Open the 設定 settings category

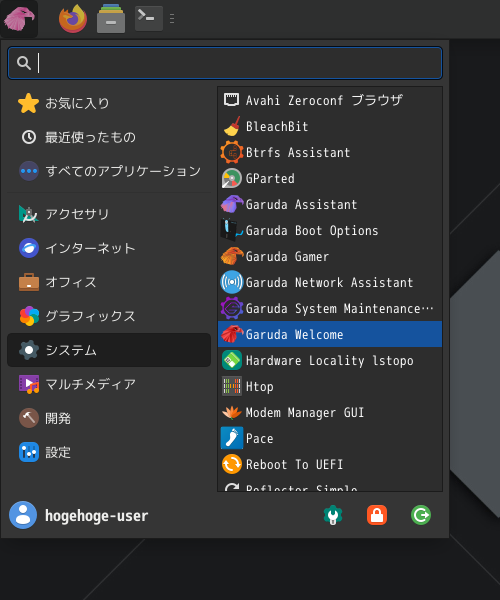point(109,452)
